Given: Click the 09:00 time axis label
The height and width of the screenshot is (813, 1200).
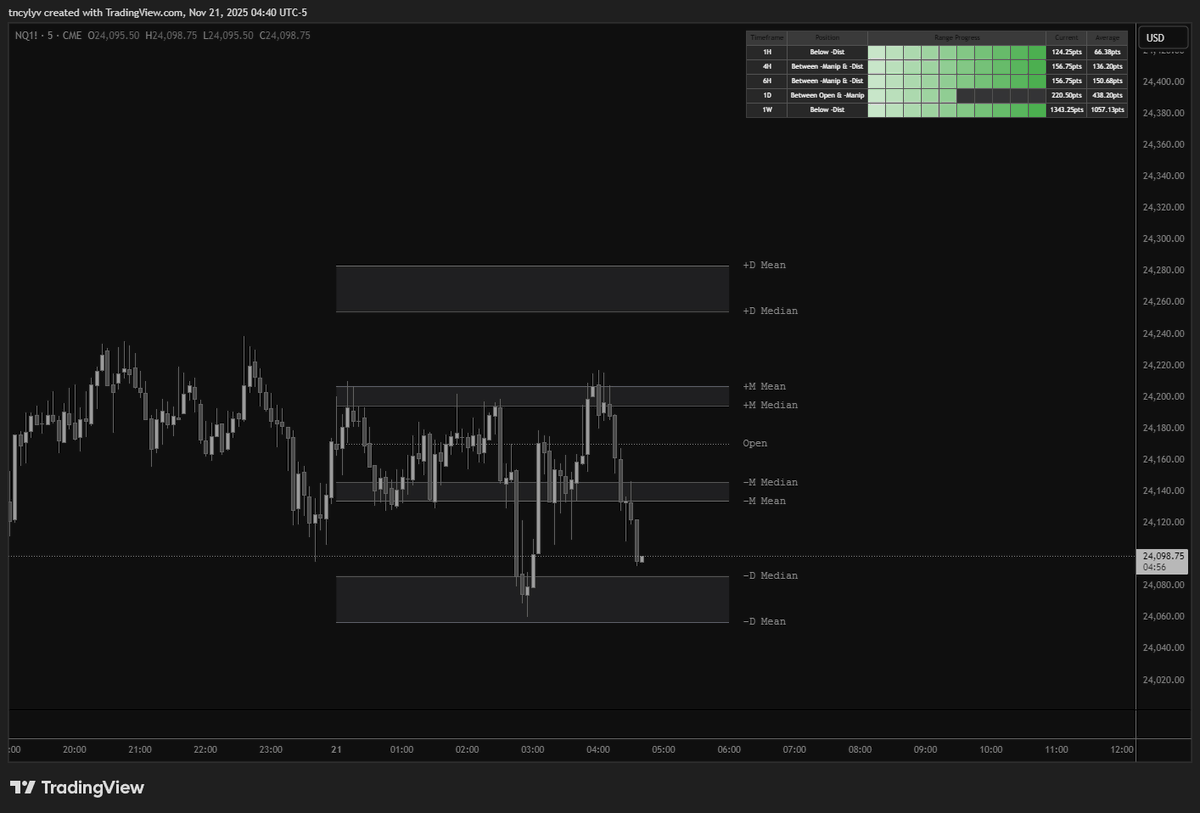Looking at the screenshot, I should [x=925, y=749].
